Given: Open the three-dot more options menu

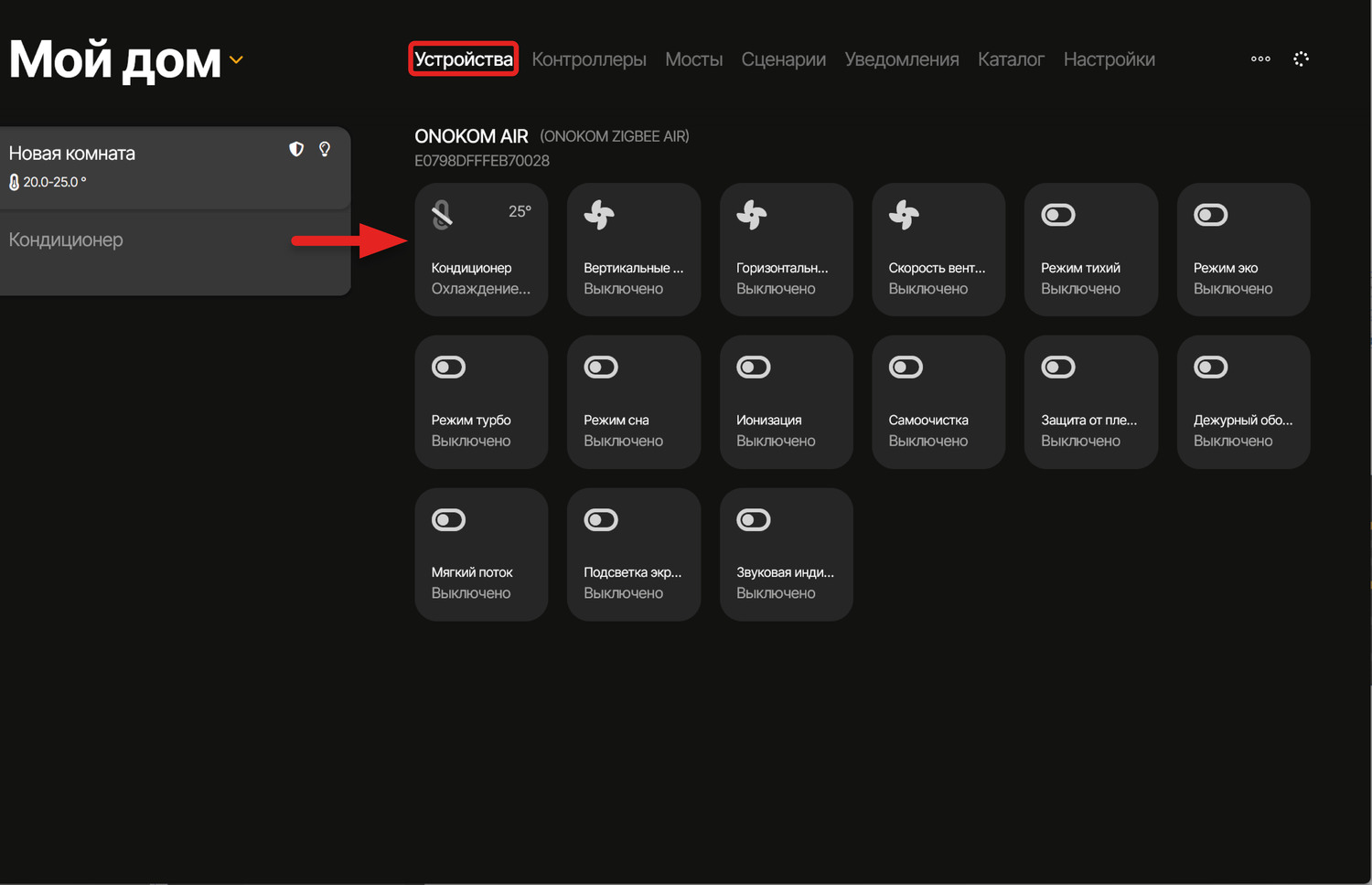Looking at the screenshot, I should [1260, 59].
